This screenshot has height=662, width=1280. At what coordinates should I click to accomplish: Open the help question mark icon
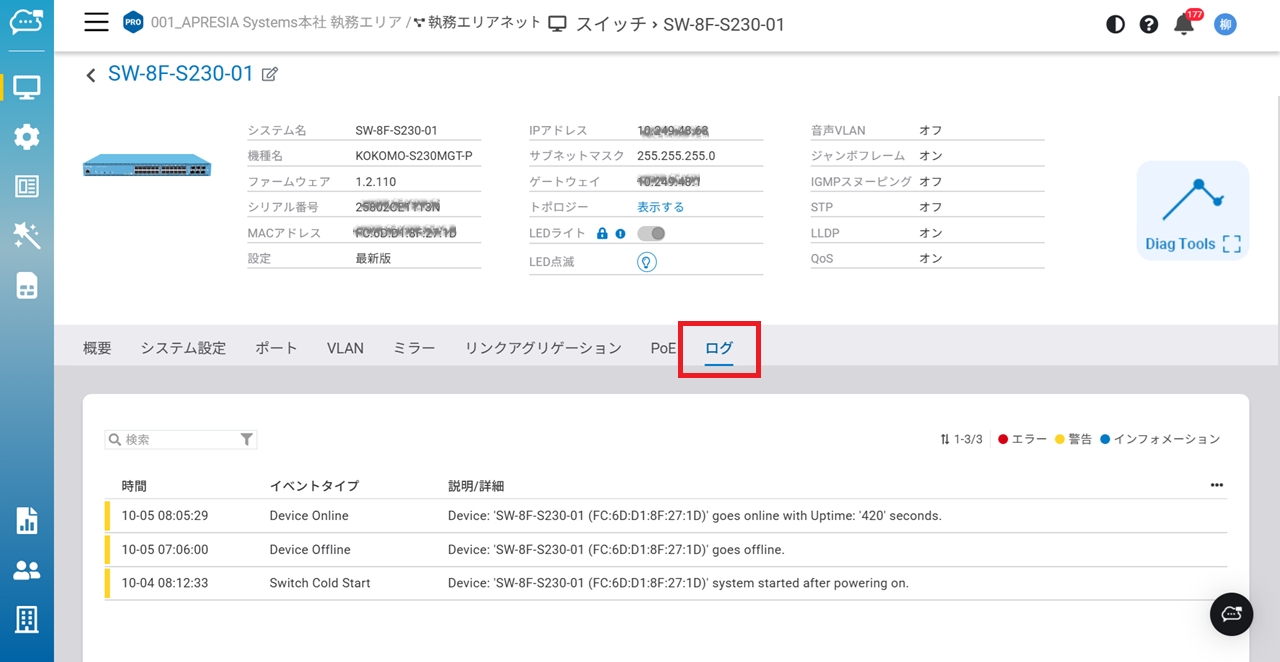point(1149,25)
